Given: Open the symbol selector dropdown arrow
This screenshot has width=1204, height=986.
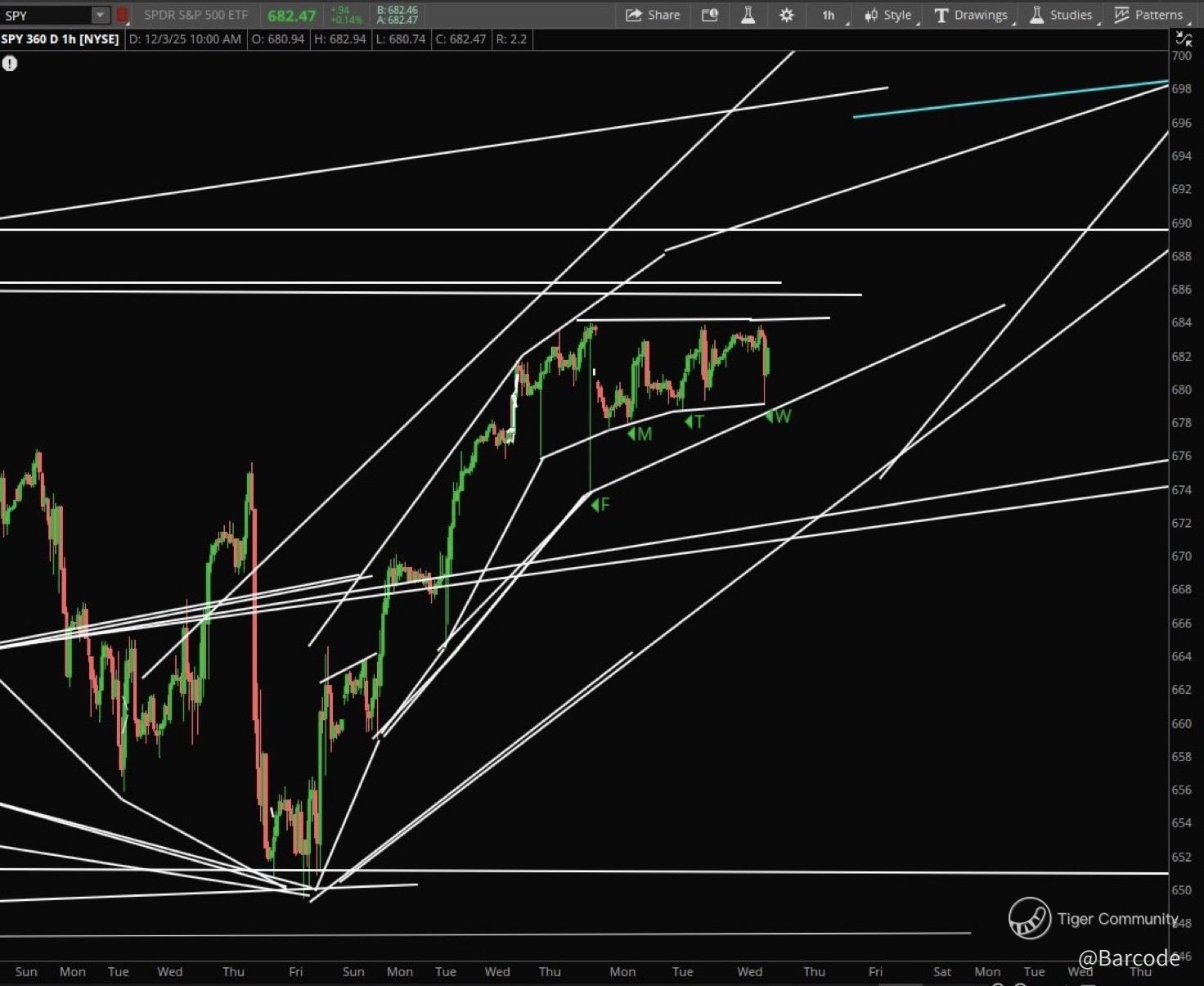Looking at the screenshot, I should (100, 15).
